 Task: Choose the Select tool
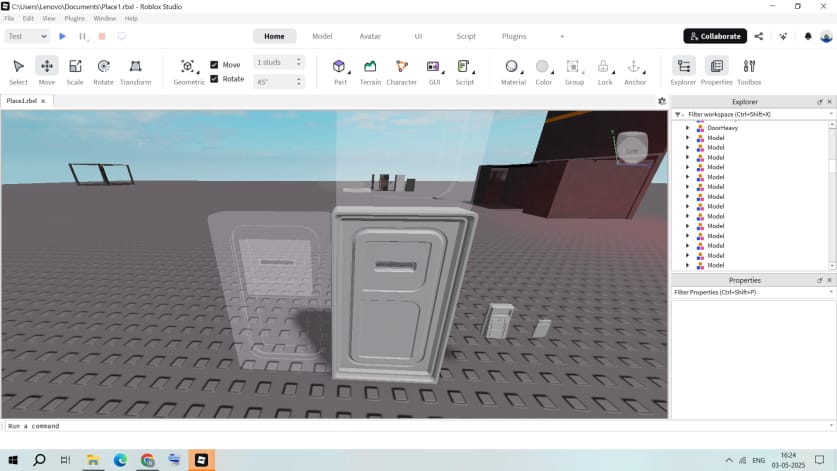click(18, 71)
